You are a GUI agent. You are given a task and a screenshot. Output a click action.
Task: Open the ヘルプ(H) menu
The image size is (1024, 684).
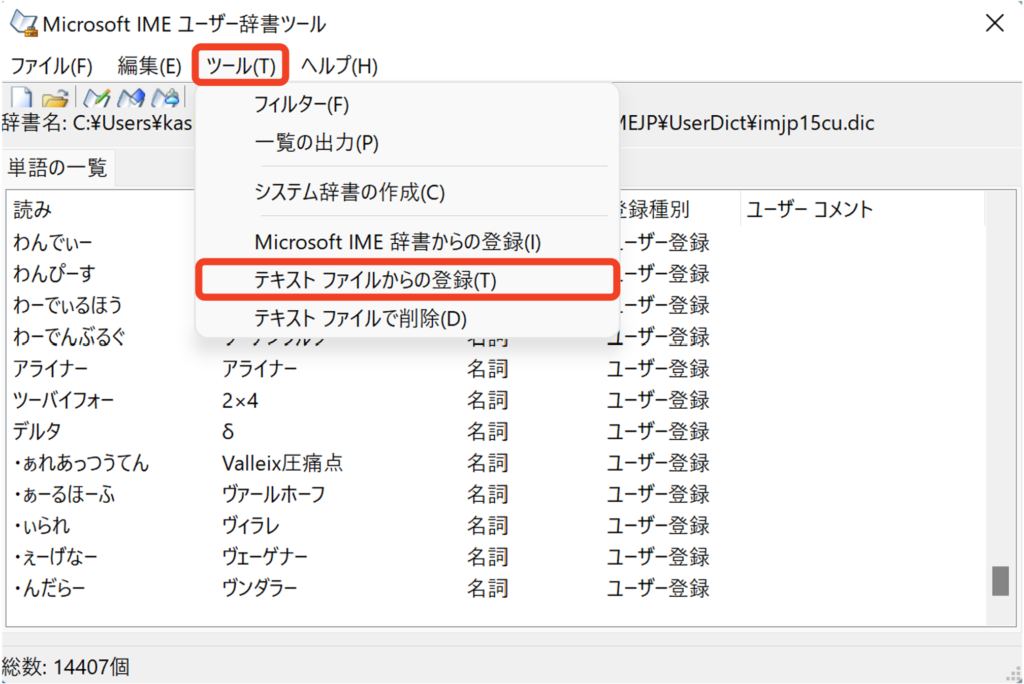[339, 66]
